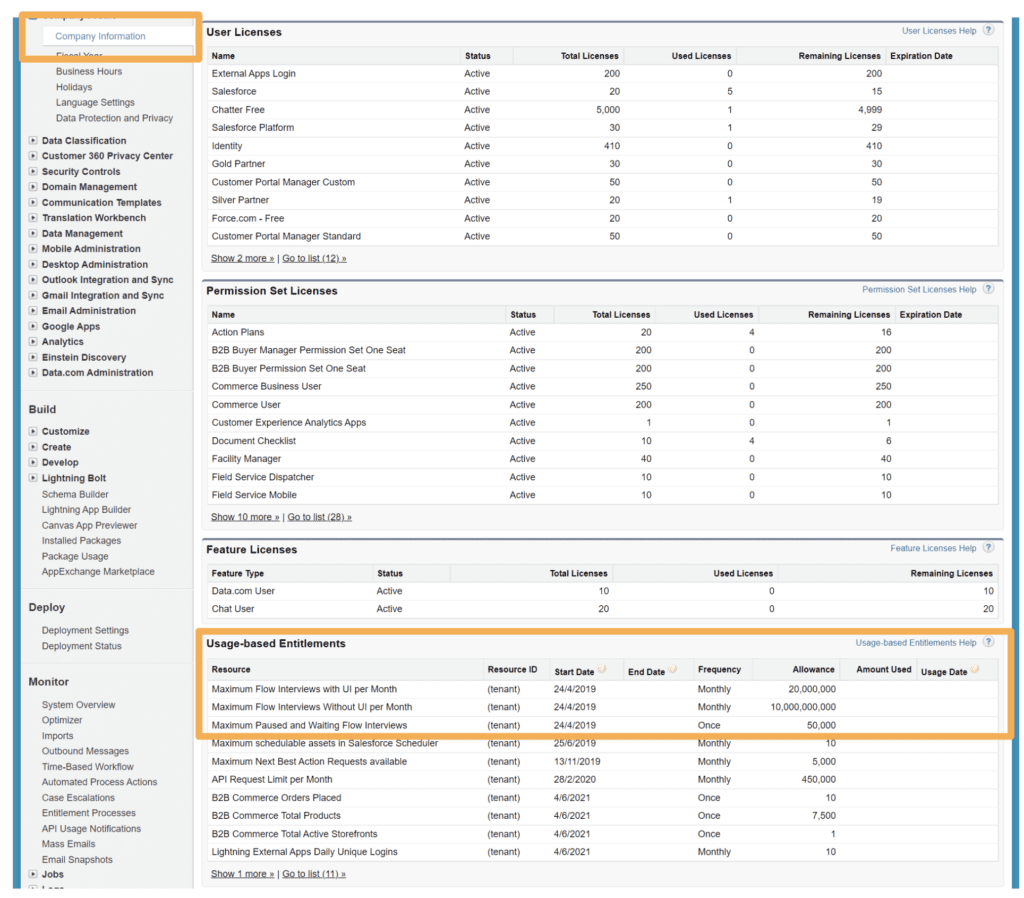1024x898 pixels.
Task: Click info icon next to Usage Date
Action: click(975, 669)
